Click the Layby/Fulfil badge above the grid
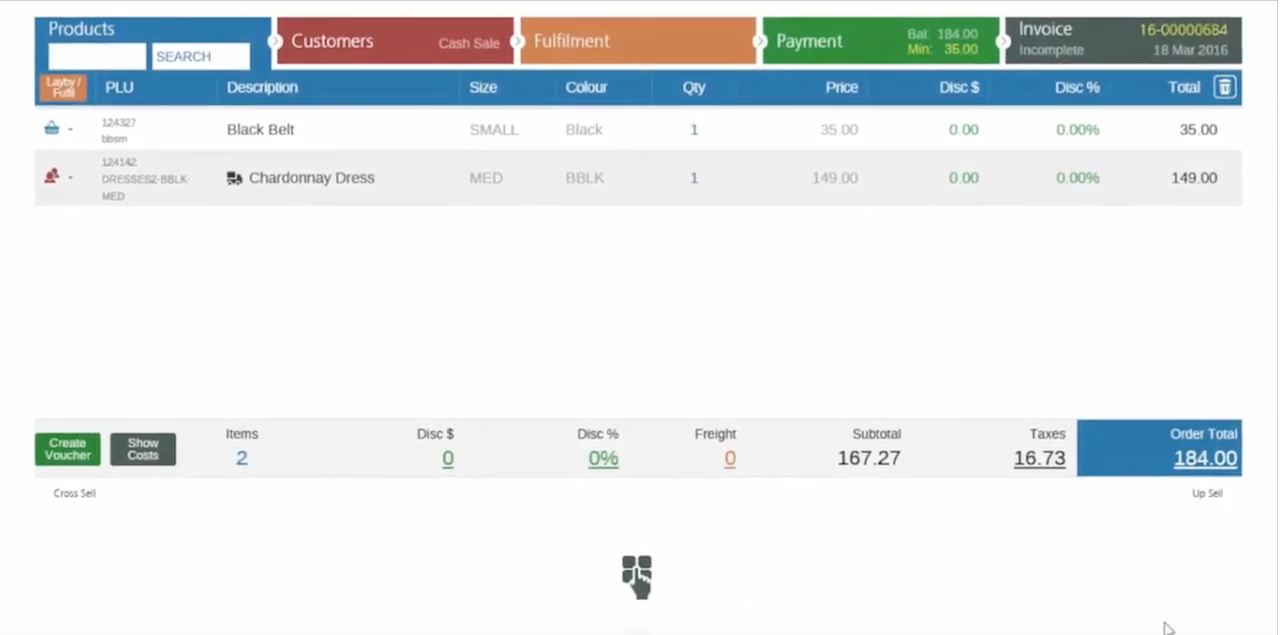The width and height of the screenshot is (1281, 635). tap(62, 88)
